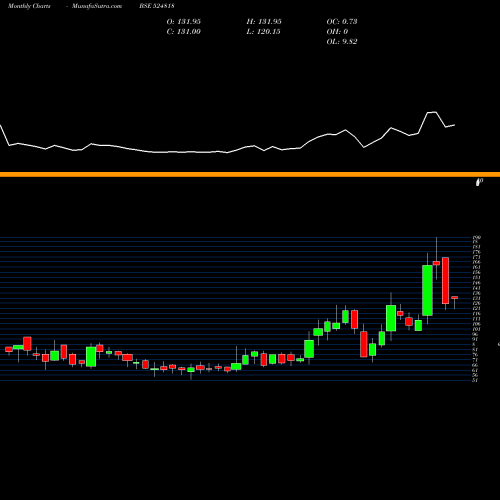Click the "MunafaSutra.com" label
Viewport: 500px width, 500px height.
click(97, 6)
